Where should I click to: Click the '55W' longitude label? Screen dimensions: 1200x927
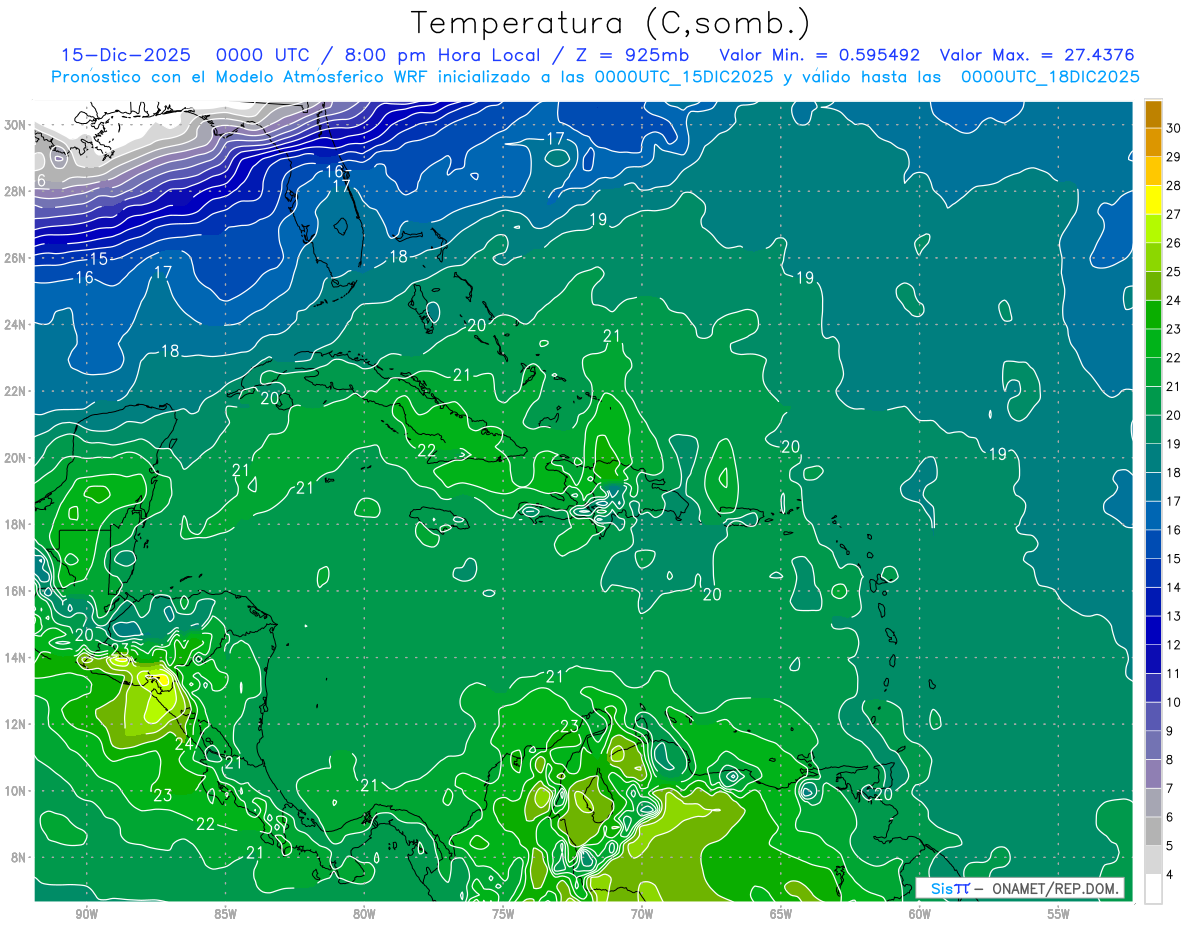(x=1059, y=914)
